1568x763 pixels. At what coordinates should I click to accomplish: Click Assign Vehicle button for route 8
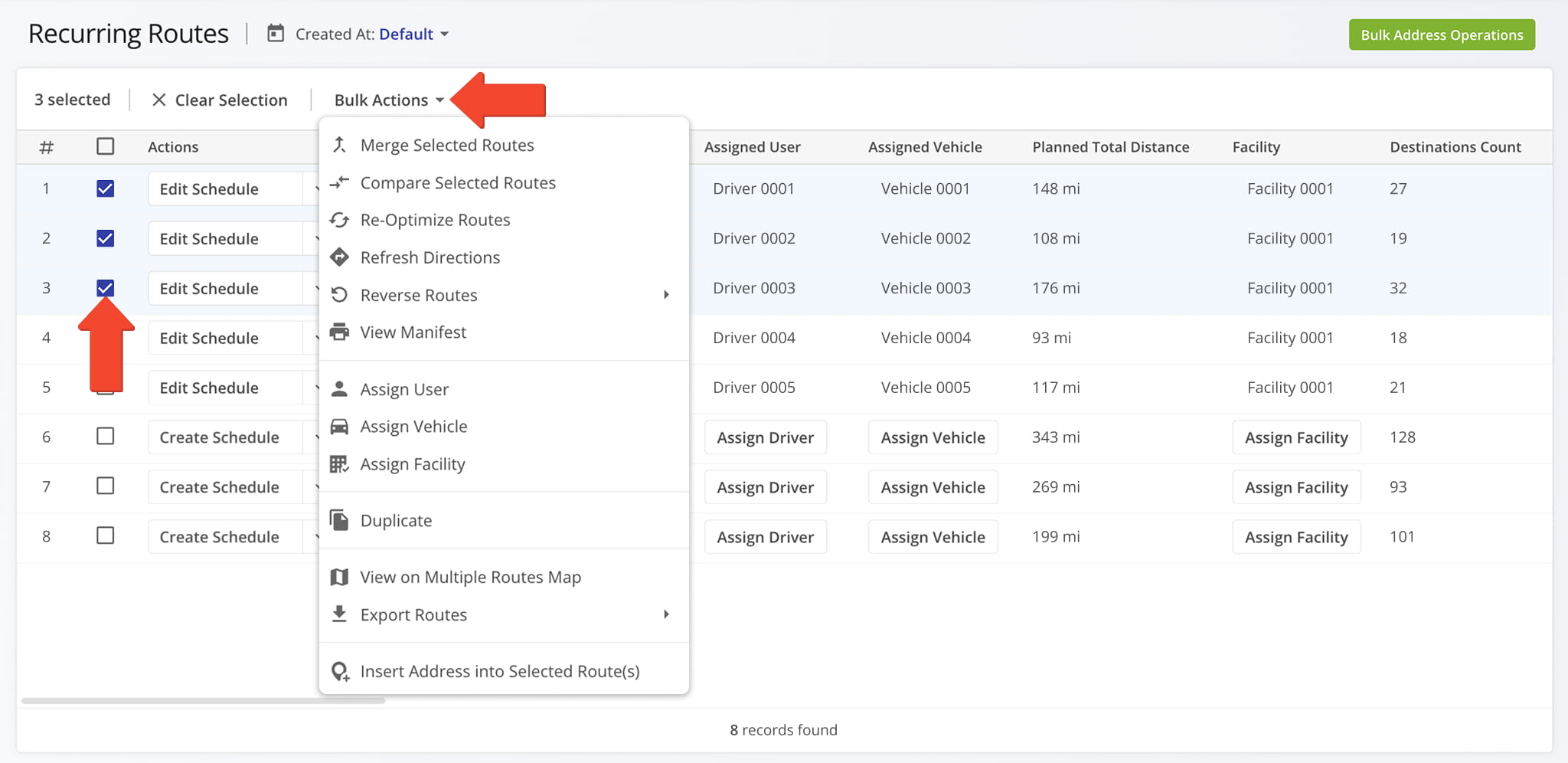coord(933,537)
